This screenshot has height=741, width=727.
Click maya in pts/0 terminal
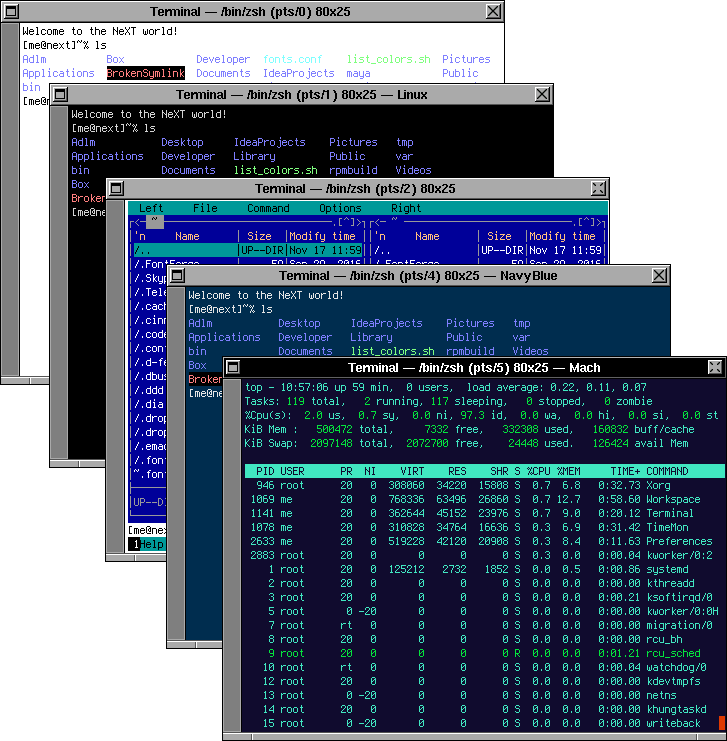click(358, 73)
